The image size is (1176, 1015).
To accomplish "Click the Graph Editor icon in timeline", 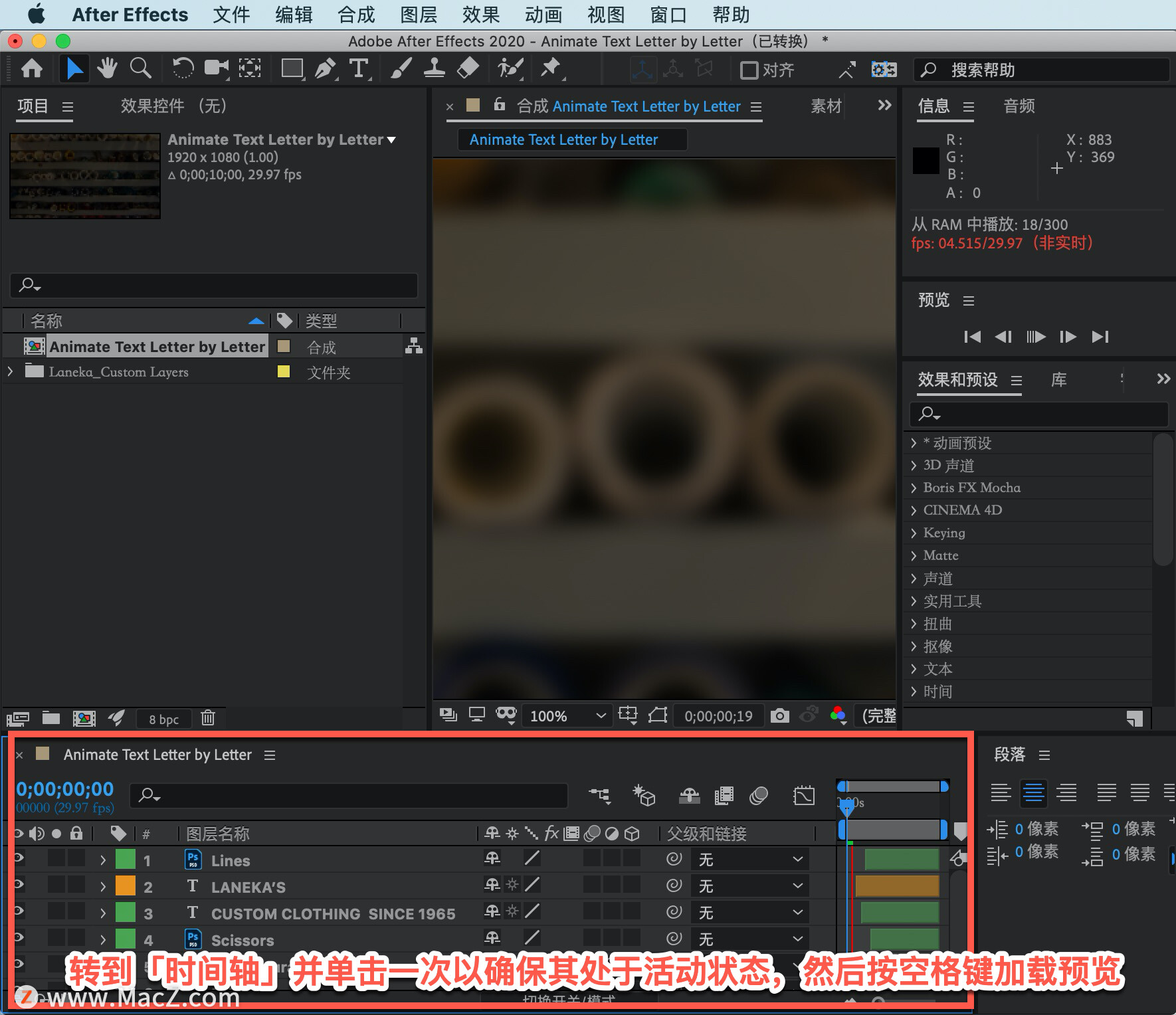I will (804, 795).
